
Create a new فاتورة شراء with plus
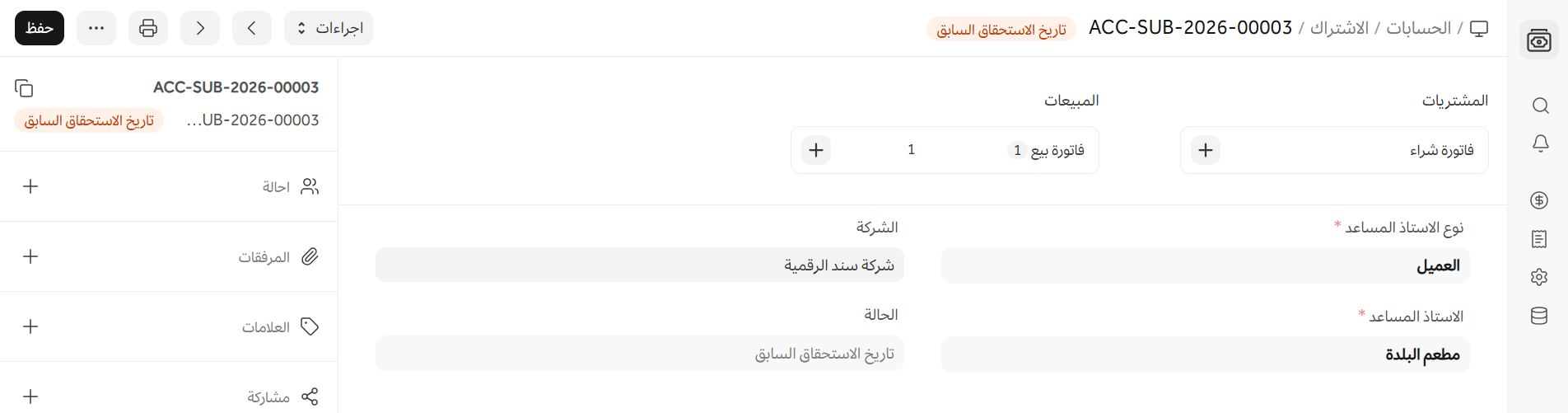tap(1206, 150)
